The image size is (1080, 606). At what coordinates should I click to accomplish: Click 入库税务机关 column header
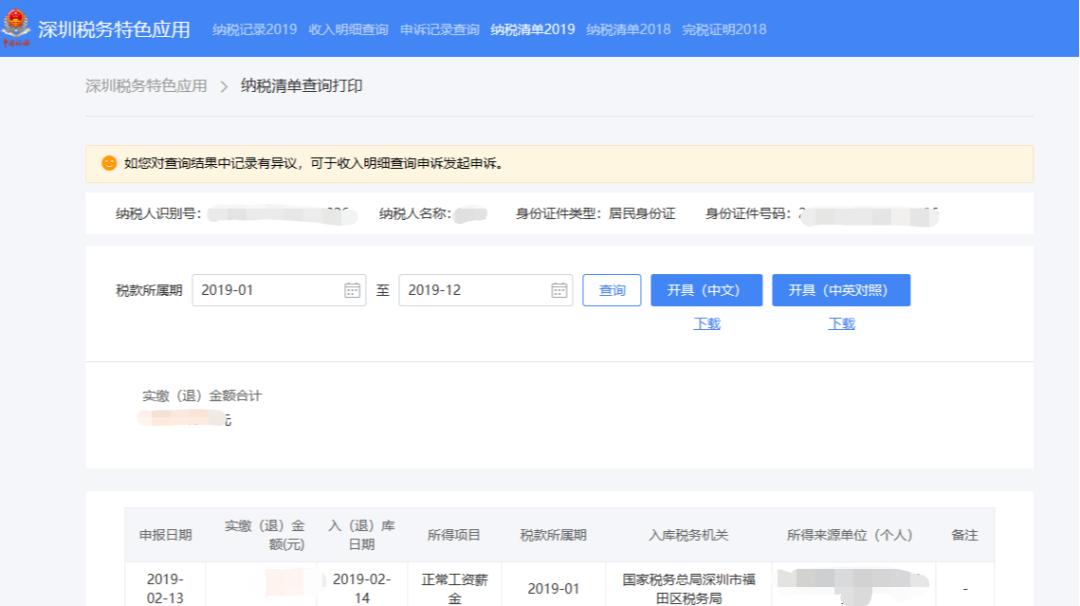click(688, 535)
